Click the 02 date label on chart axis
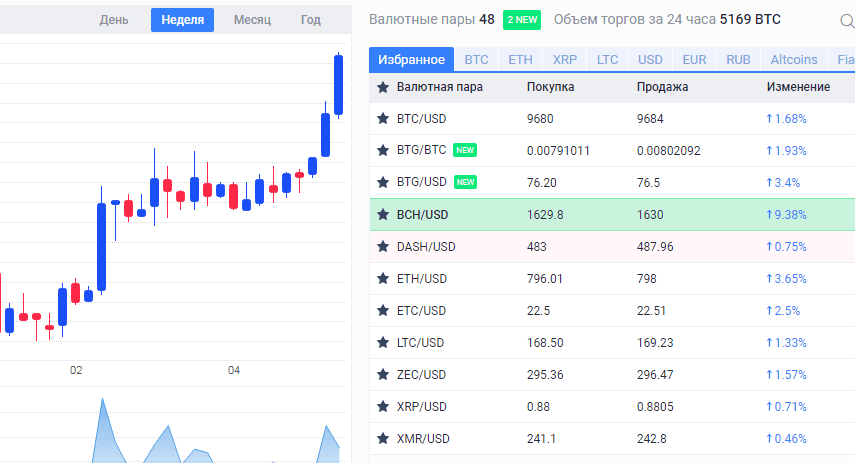 (76, 370)
